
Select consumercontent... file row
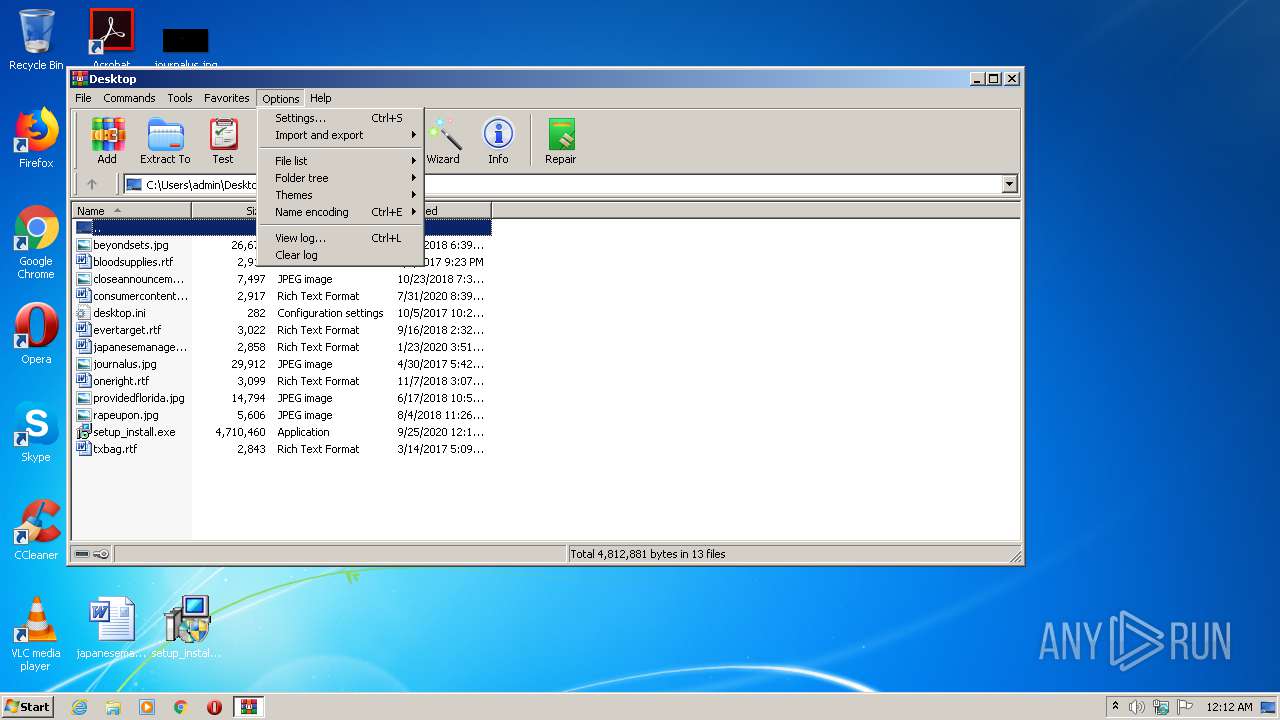[x=281, y=296]
